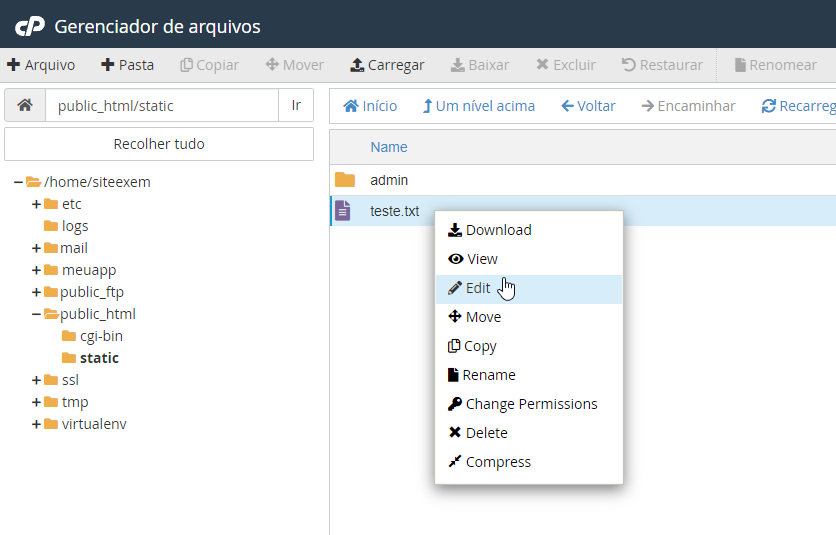This screenshot has height=535, width=836.
Task: Select cgi-bin folder in tree
Action: point(101,336)
